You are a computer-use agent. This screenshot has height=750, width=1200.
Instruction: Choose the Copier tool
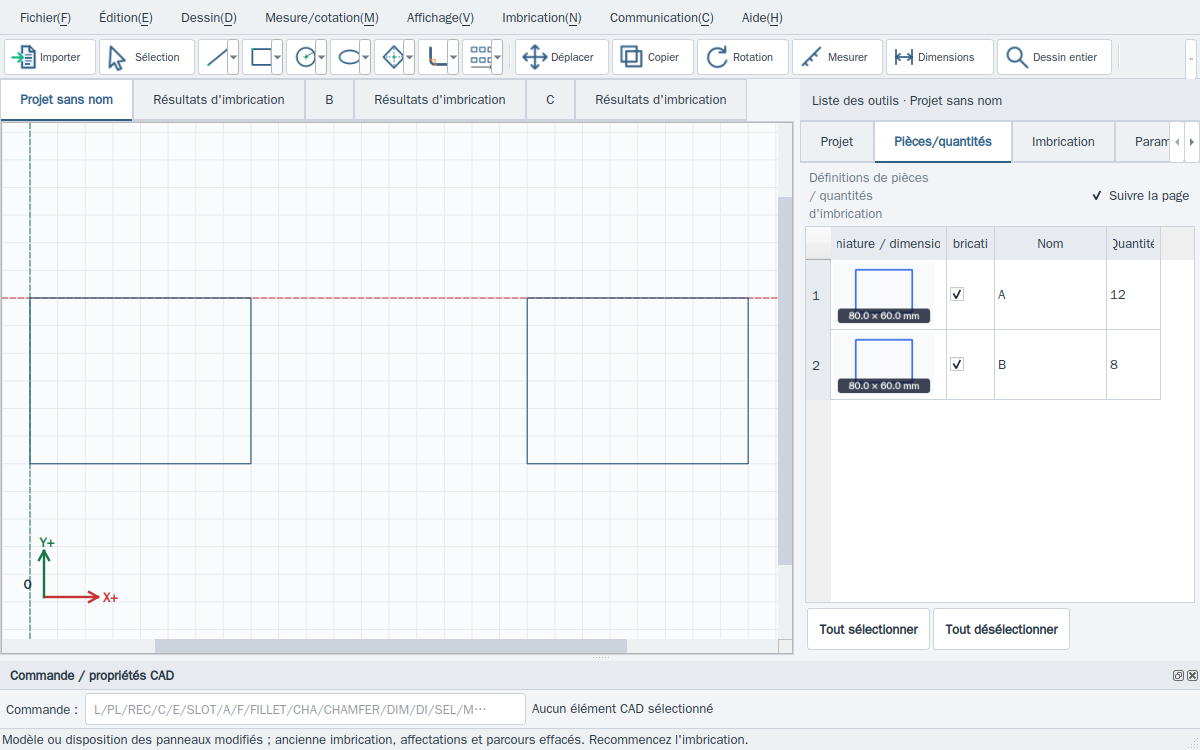coord(653,57)
